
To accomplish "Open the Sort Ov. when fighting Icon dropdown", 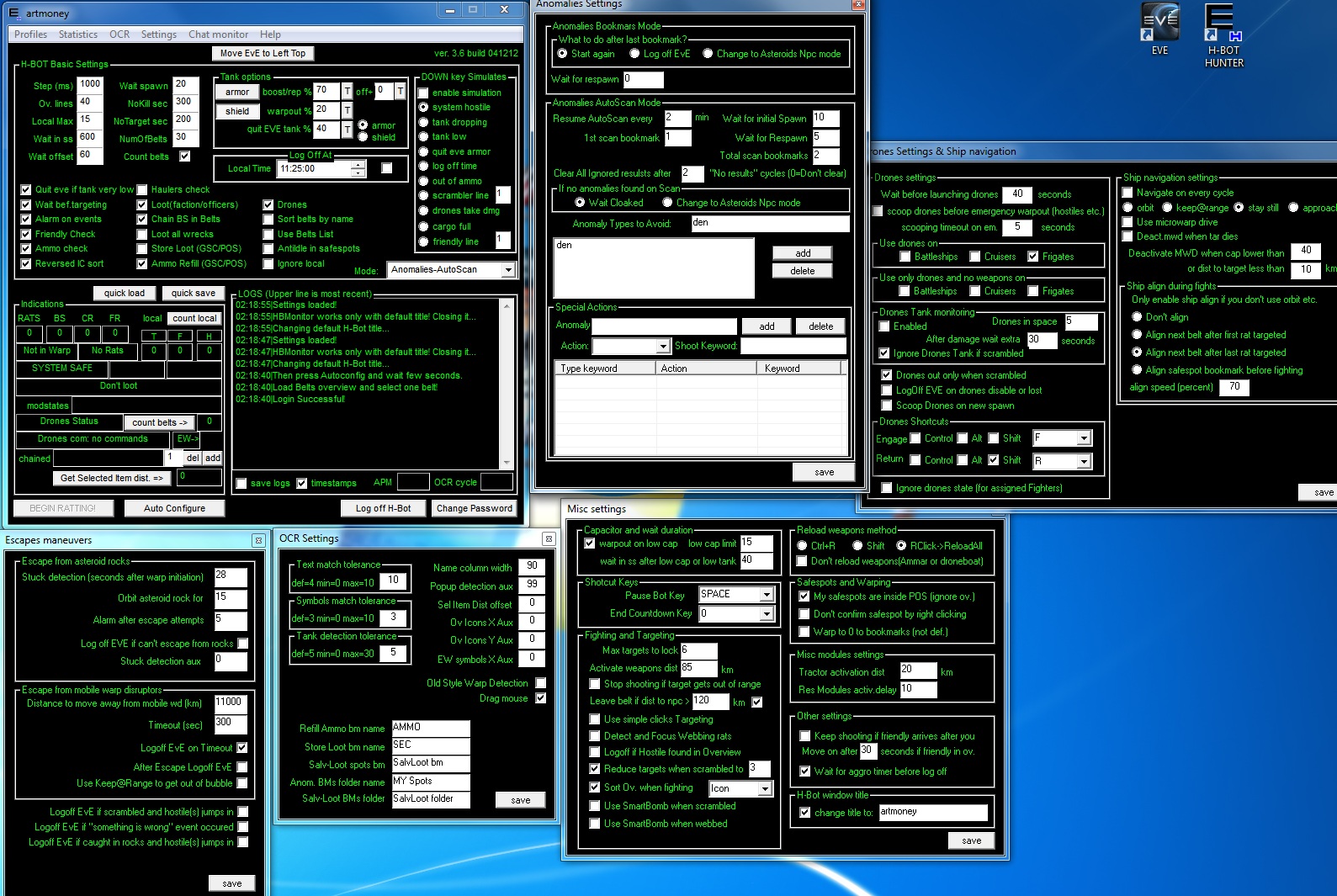I will [x=765, y=789].
